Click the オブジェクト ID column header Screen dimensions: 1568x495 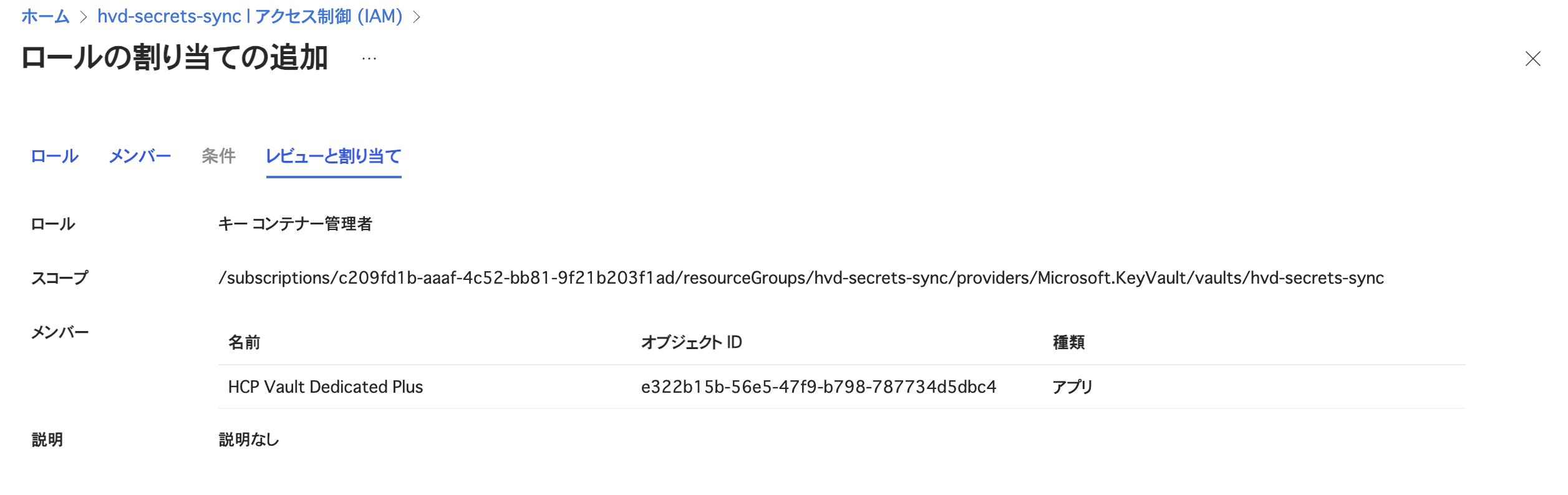(691, 342)
